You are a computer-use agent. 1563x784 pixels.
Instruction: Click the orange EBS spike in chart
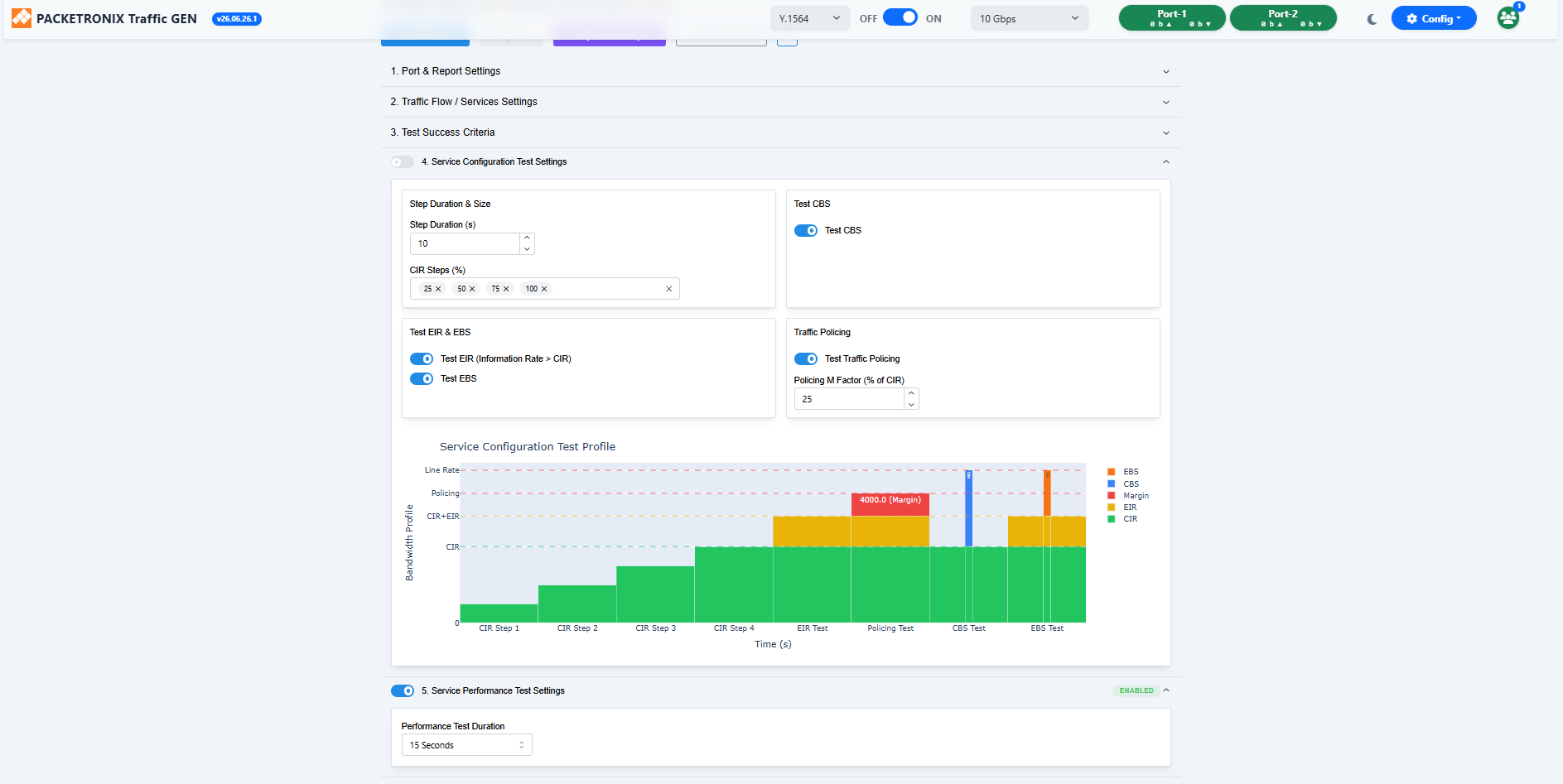pyautogui.click(x=1047, y=493)
